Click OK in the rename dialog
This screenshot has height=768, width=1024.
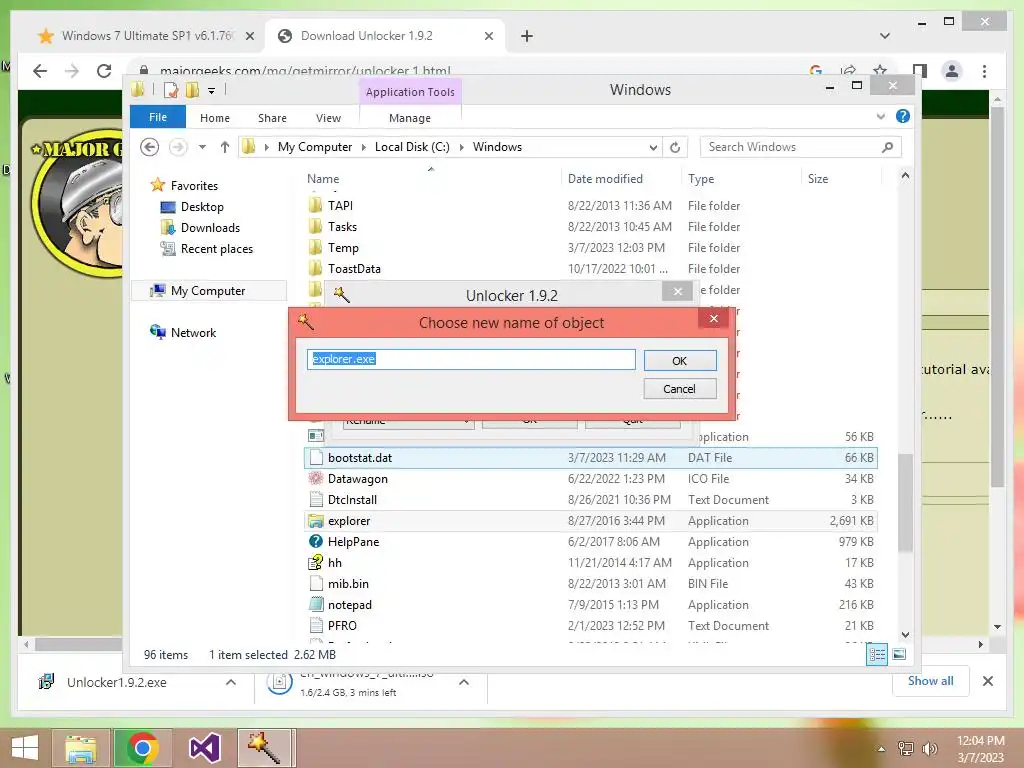pyautogui.click(x=679, y=360)
